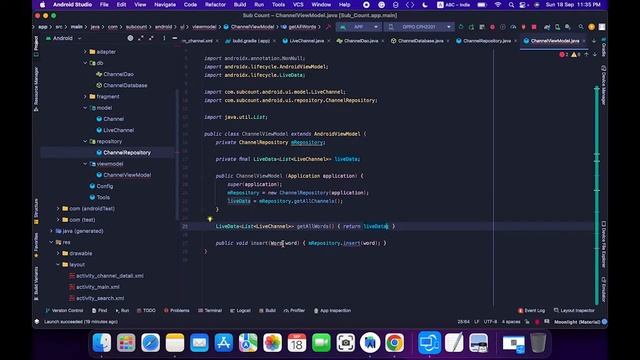Click Select Opened File target icon
Image resolution: width=640 pixels, height=360 pixels.
[x=130, y=38]
